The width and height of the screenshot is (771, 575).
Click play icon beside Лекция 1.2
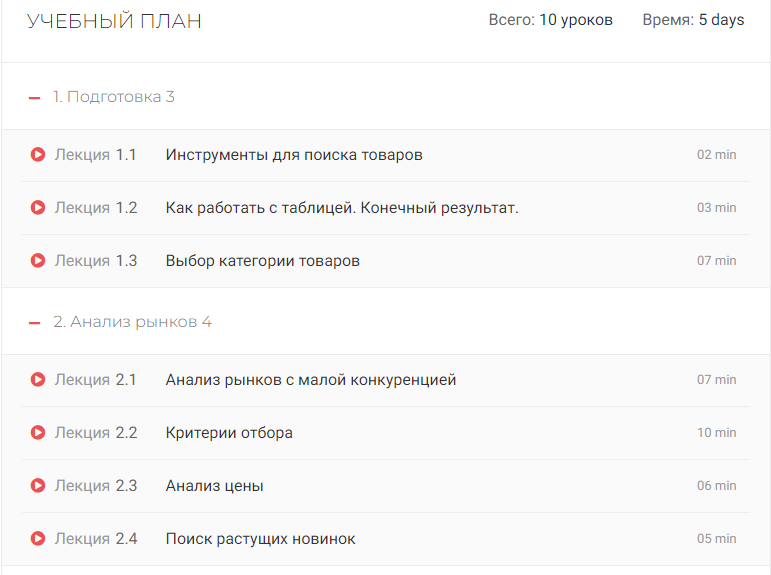point(38,208)
